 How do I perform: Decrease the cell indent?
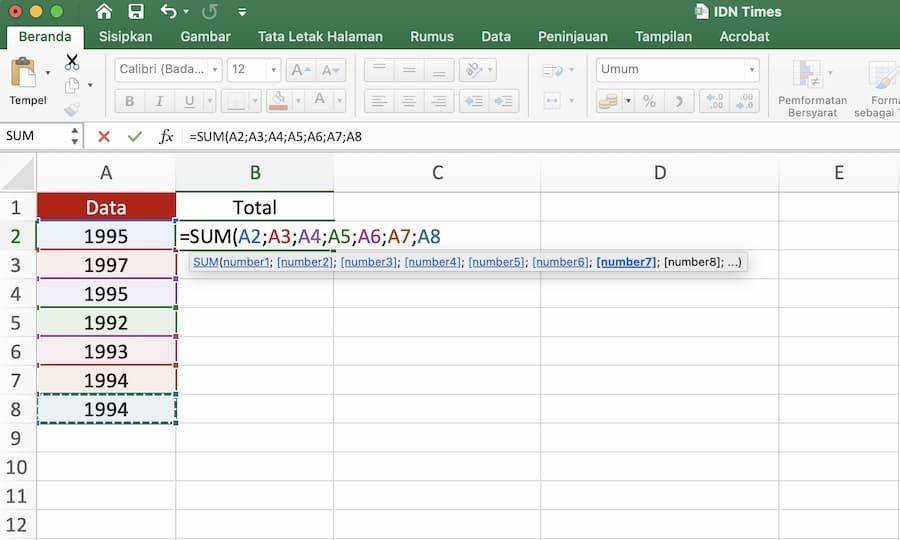[474, 102]
